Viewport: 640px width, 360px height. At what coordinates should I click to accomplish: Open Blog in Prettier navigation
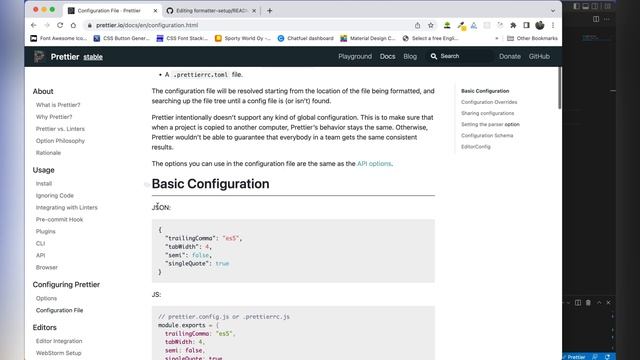click(410, 56)
